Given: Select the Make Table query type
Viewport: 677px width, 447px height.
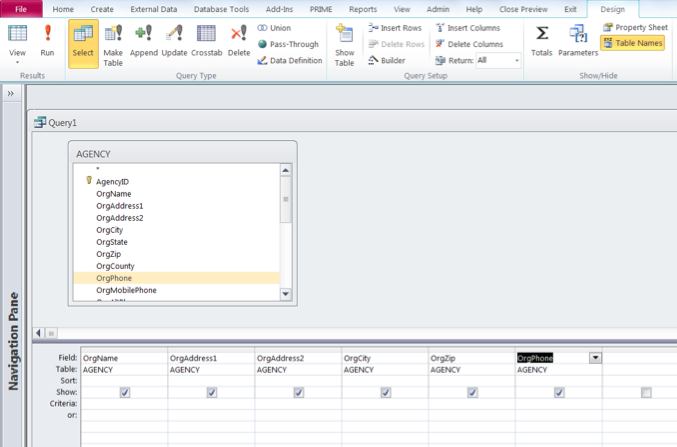Looking at the screenshot, I should 113,42.
